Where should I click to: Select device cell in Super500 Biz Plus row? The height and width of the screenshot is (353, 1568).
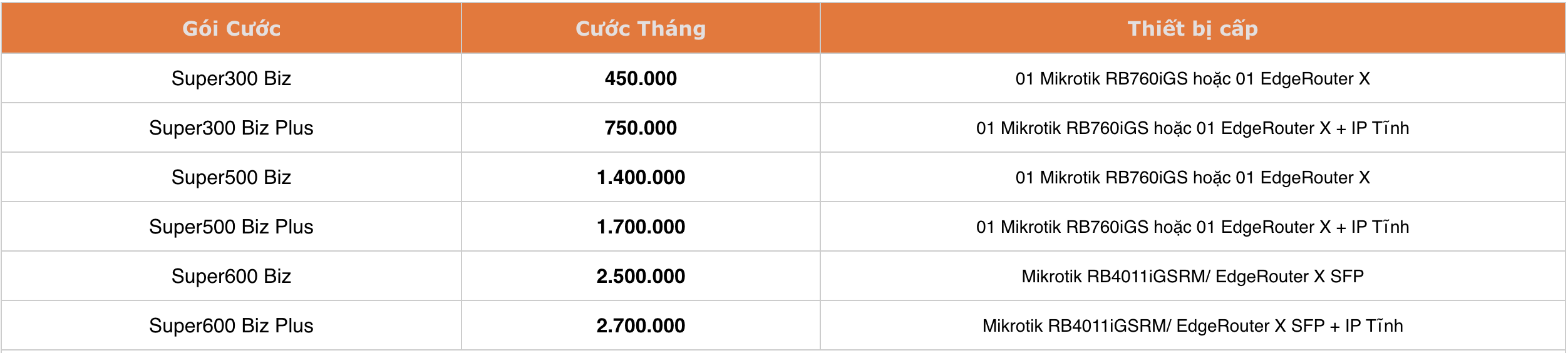1192,227
